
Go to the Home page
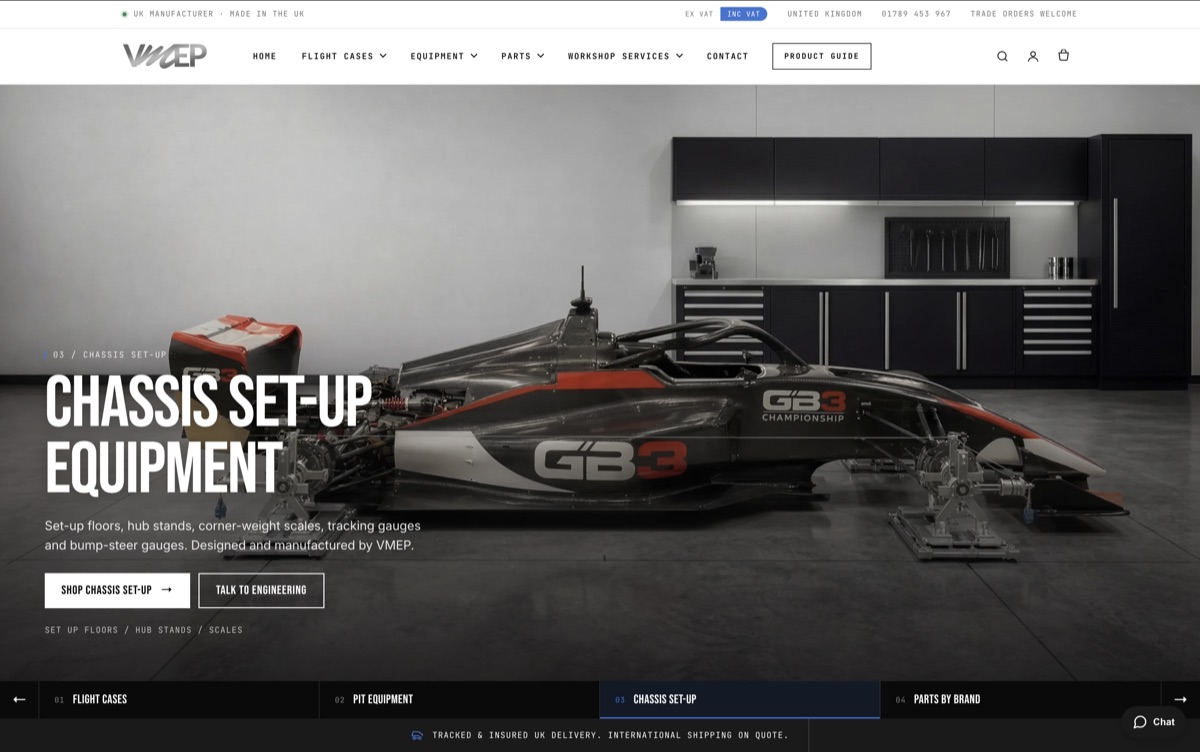click(265, 56)
